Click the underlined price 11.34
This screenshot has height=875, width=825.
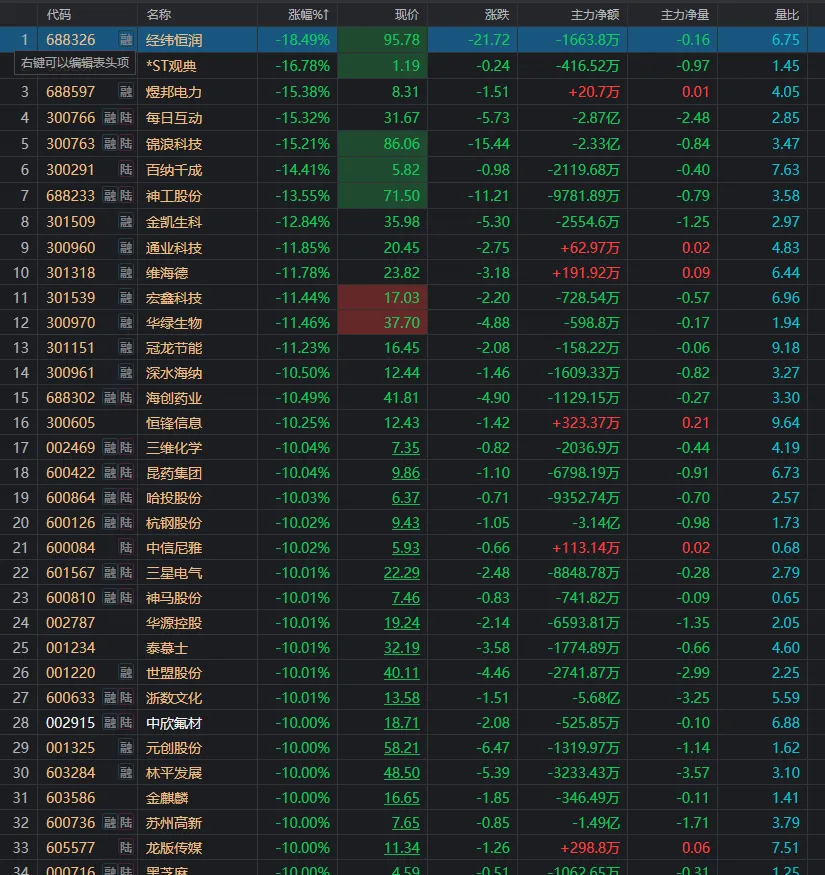401,848
